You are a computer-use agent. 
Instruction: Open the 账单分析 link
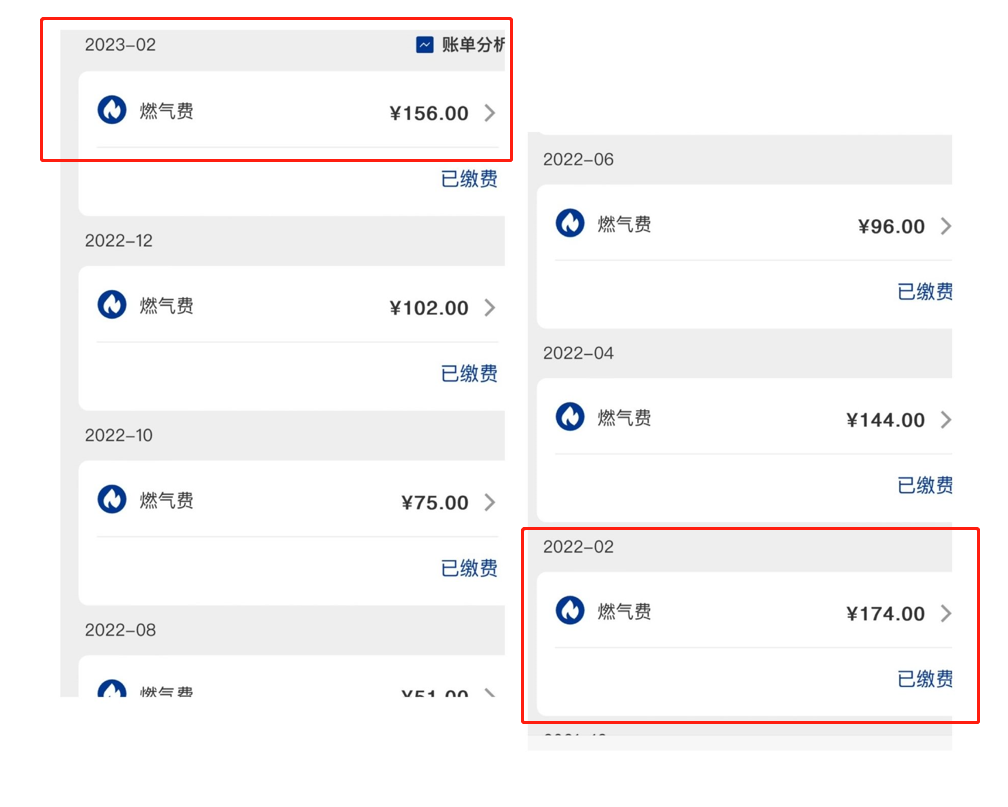click(473, 44)
